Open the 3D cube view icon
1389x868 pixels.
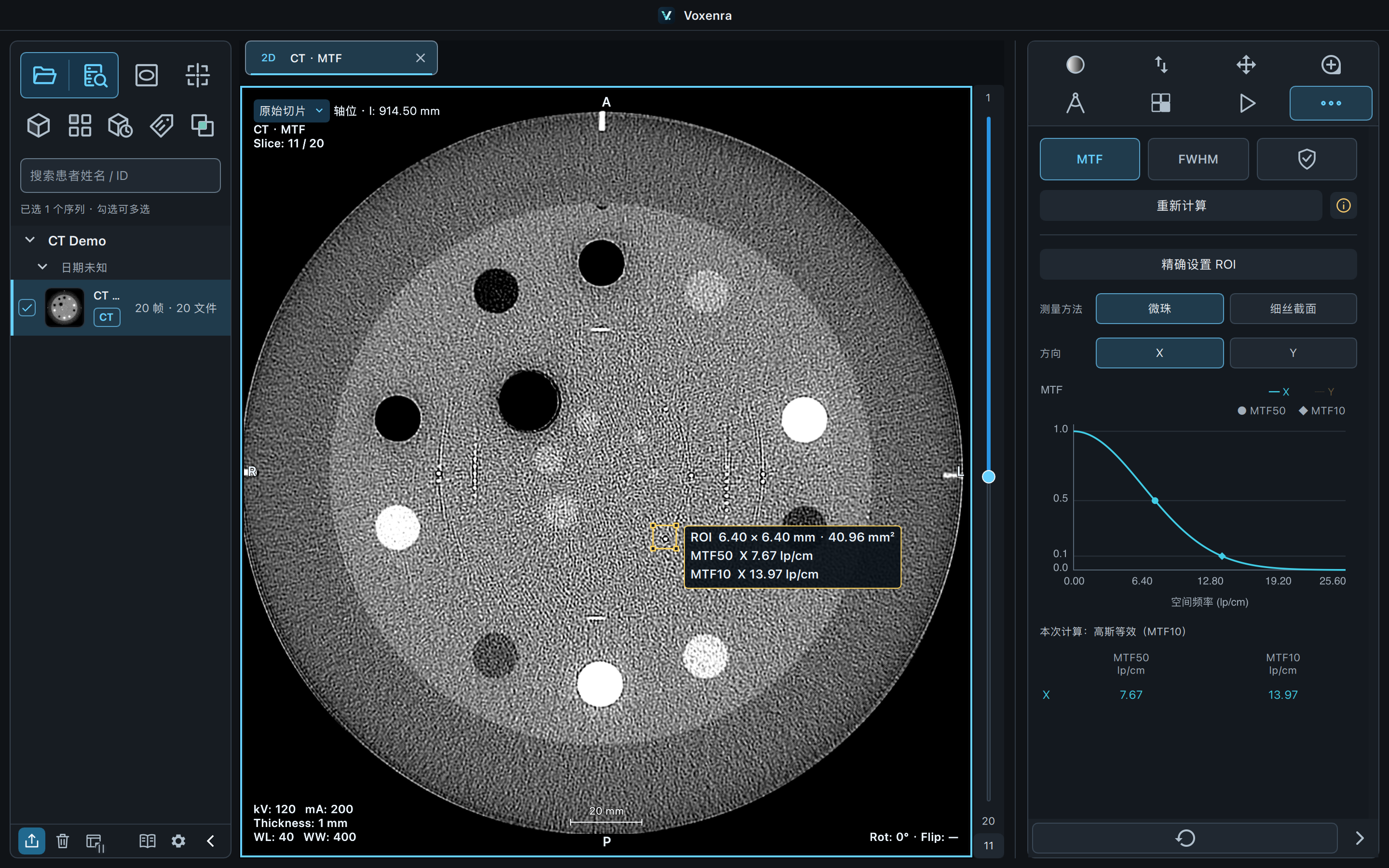39,125
